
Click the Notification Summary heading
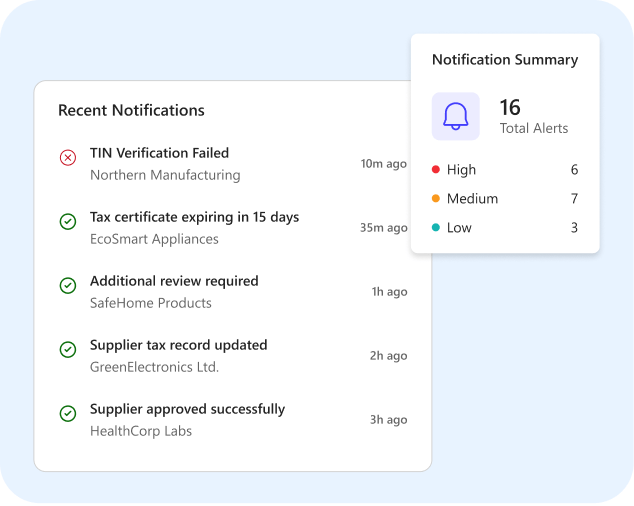(x=505, y=60)
